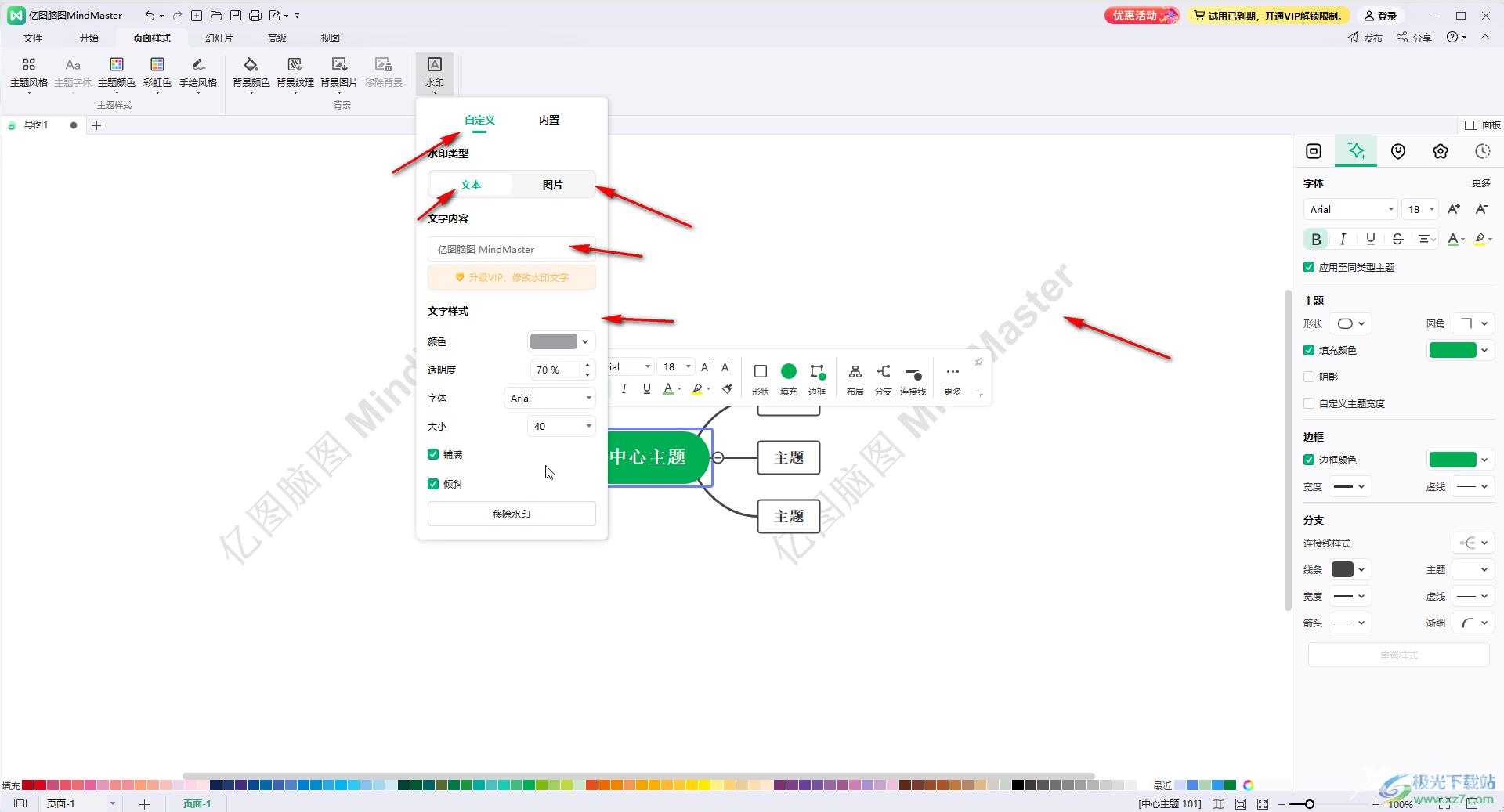
Task: Click Shape (形状) in floating toolbar
Action: pyautogui.click(x=760, y=380)
